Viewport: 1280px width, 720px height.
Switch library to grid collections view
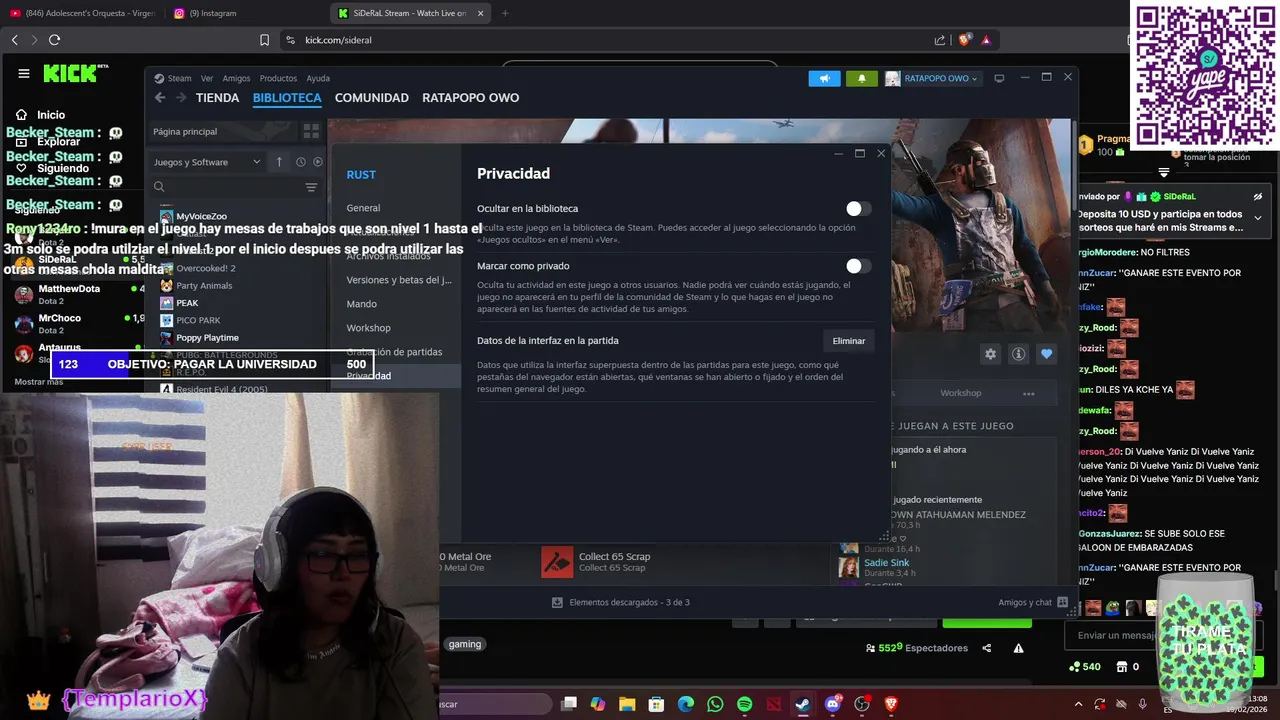click(311, 131)
